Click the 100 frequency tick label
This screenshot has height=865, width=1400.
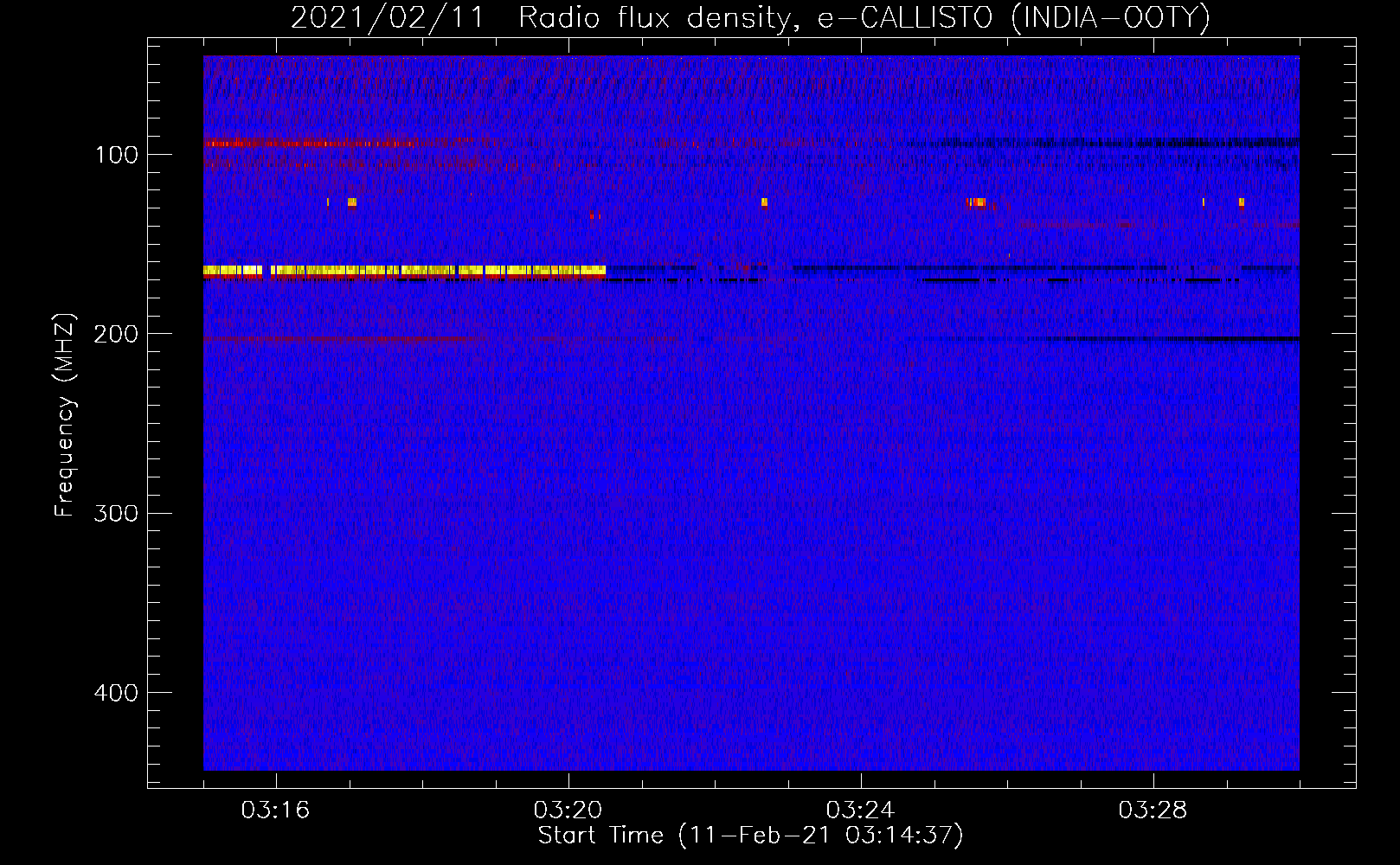117,155
